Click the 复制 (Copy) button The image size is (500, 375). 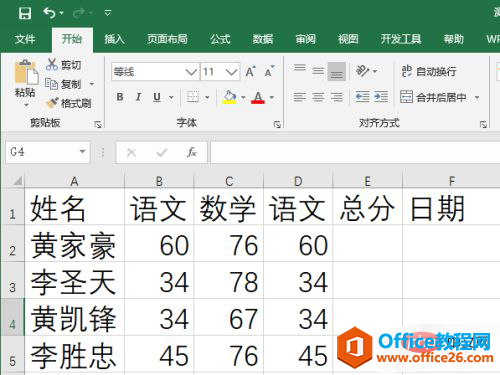[63, 84]
